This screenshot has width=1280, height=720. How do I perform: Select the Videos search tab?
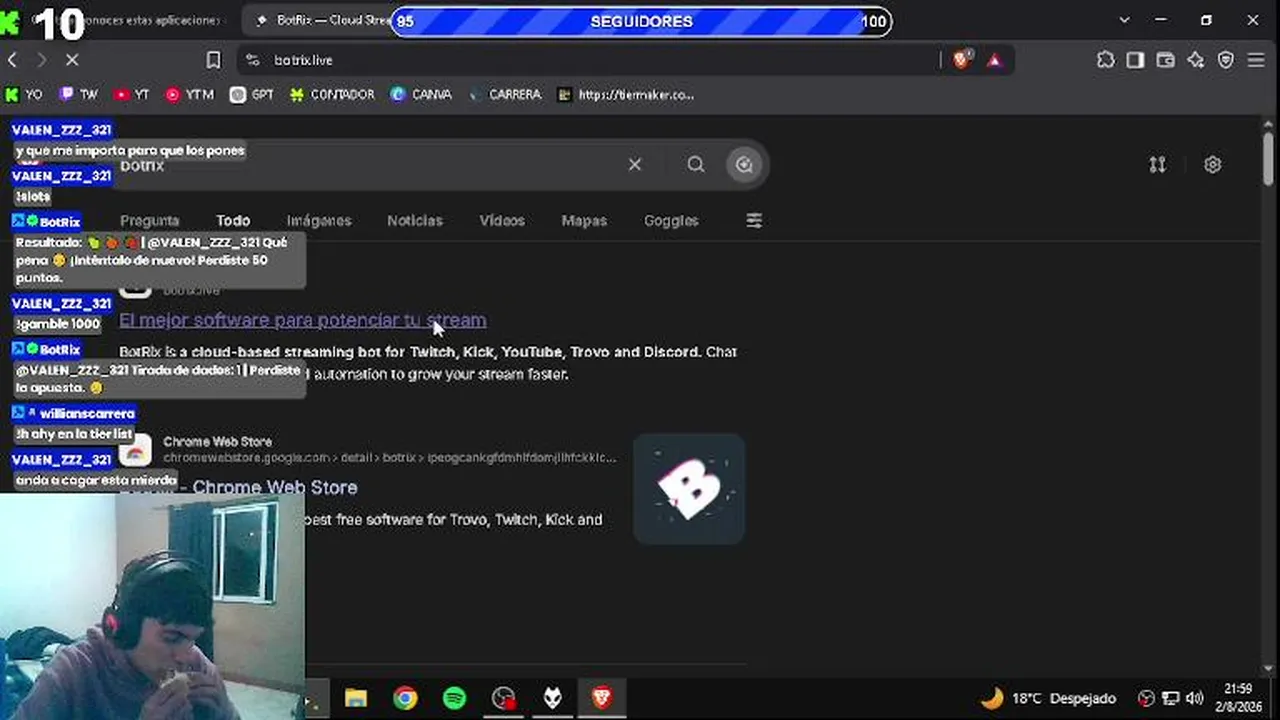(502, 220)
